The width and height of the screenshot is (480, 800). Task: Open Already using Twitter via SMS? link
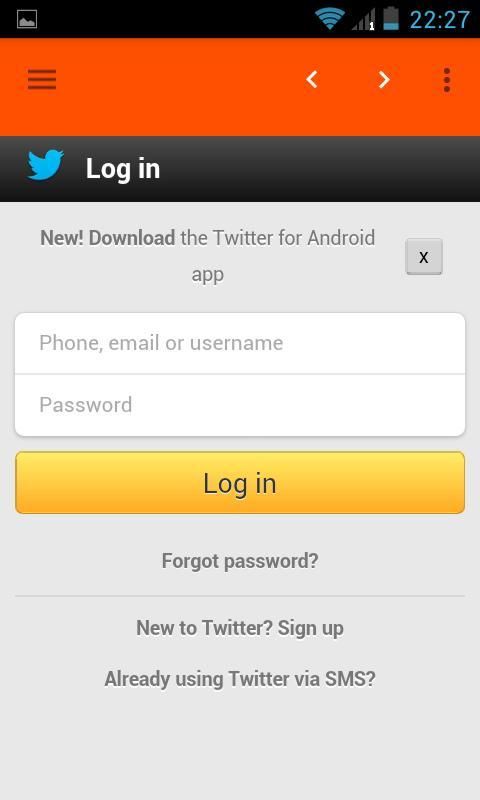(x=240, y=679)
